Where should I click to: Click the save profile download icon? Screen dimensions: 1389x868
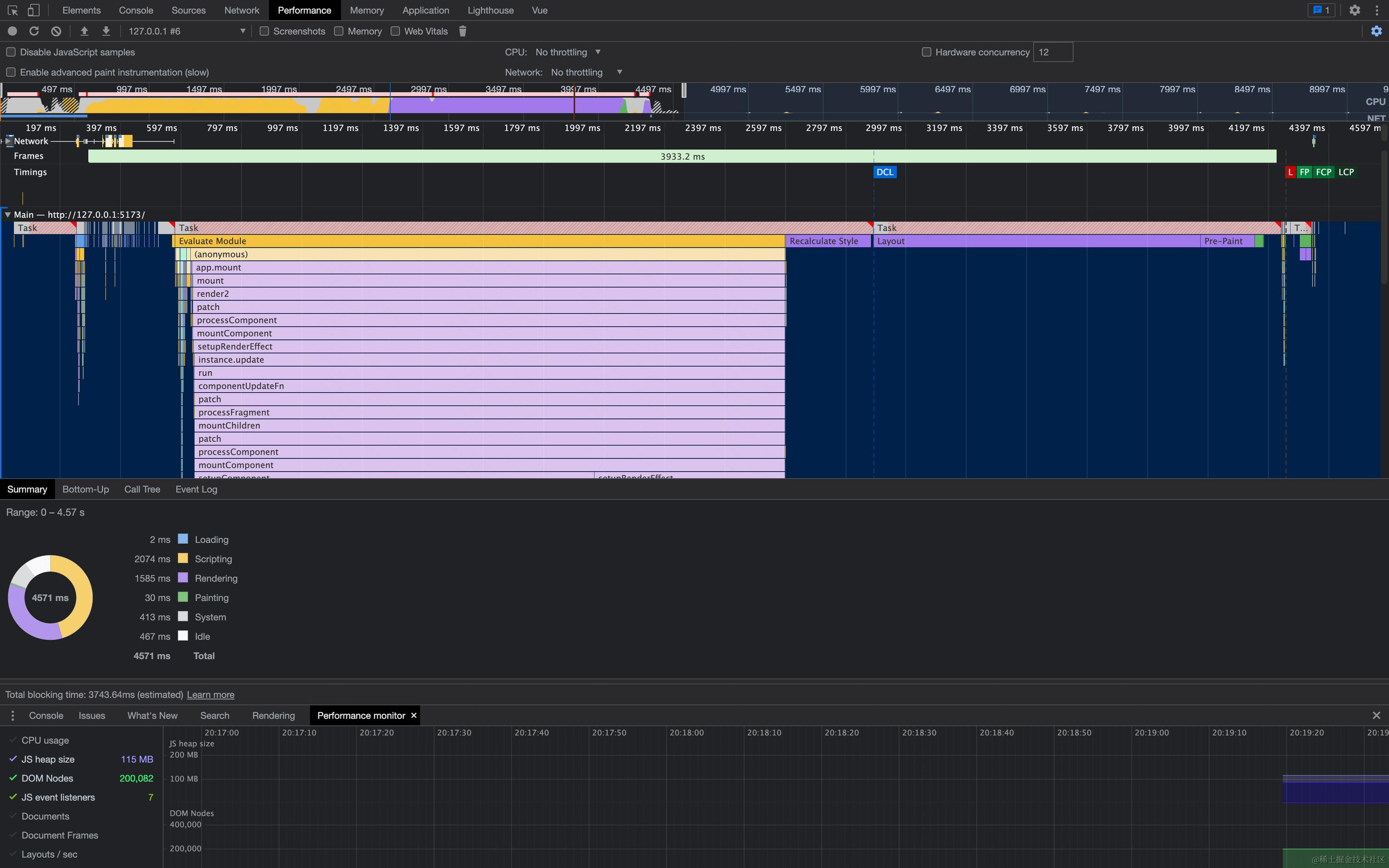106,31
